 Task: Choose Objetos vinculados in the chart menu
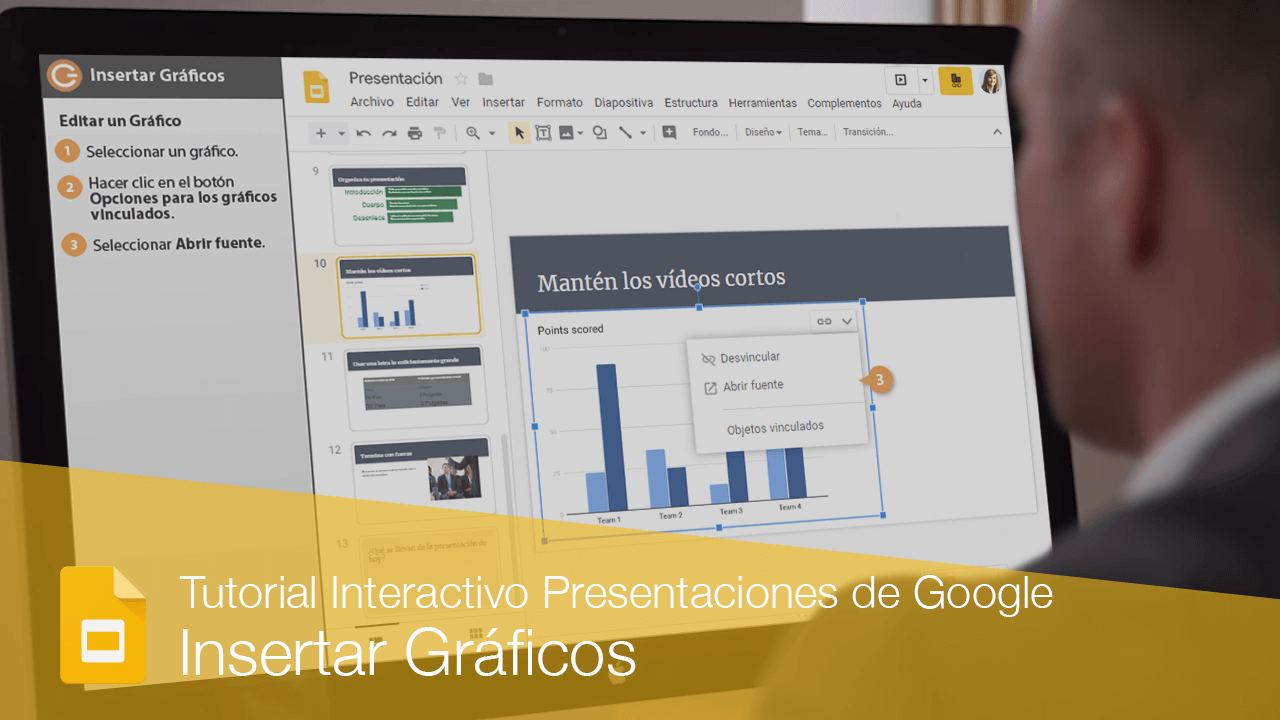[x=776, y=426]
